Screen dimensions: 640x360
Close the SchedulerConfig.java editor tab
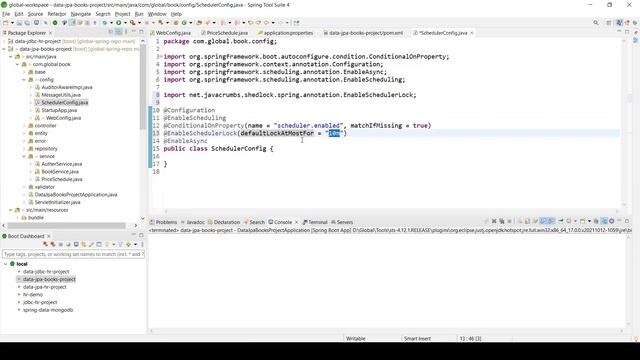[x=472, y=33]
